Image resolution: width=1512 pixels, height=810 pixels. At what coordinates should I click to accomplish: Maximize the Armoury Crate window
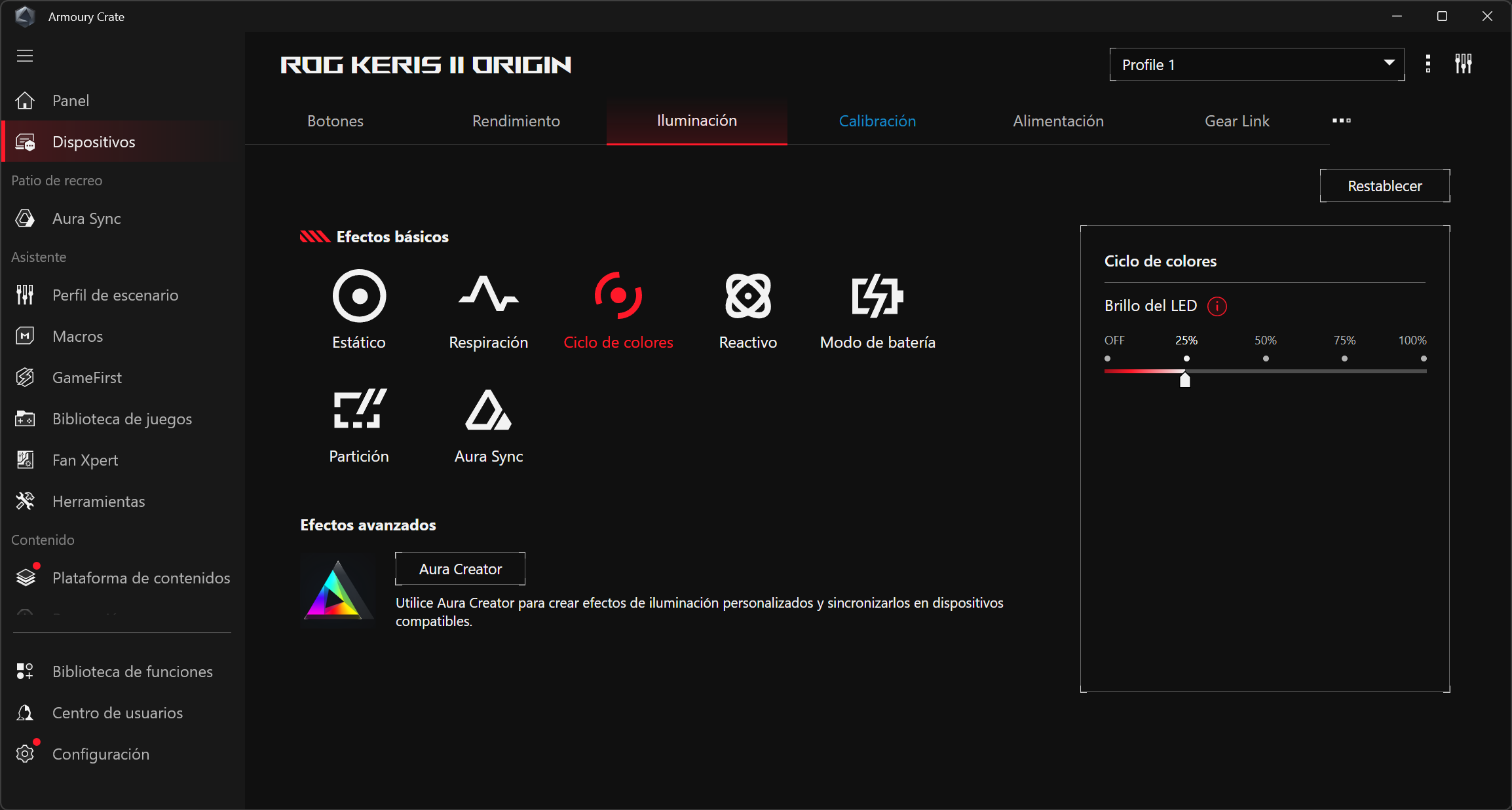(1442, 16)
